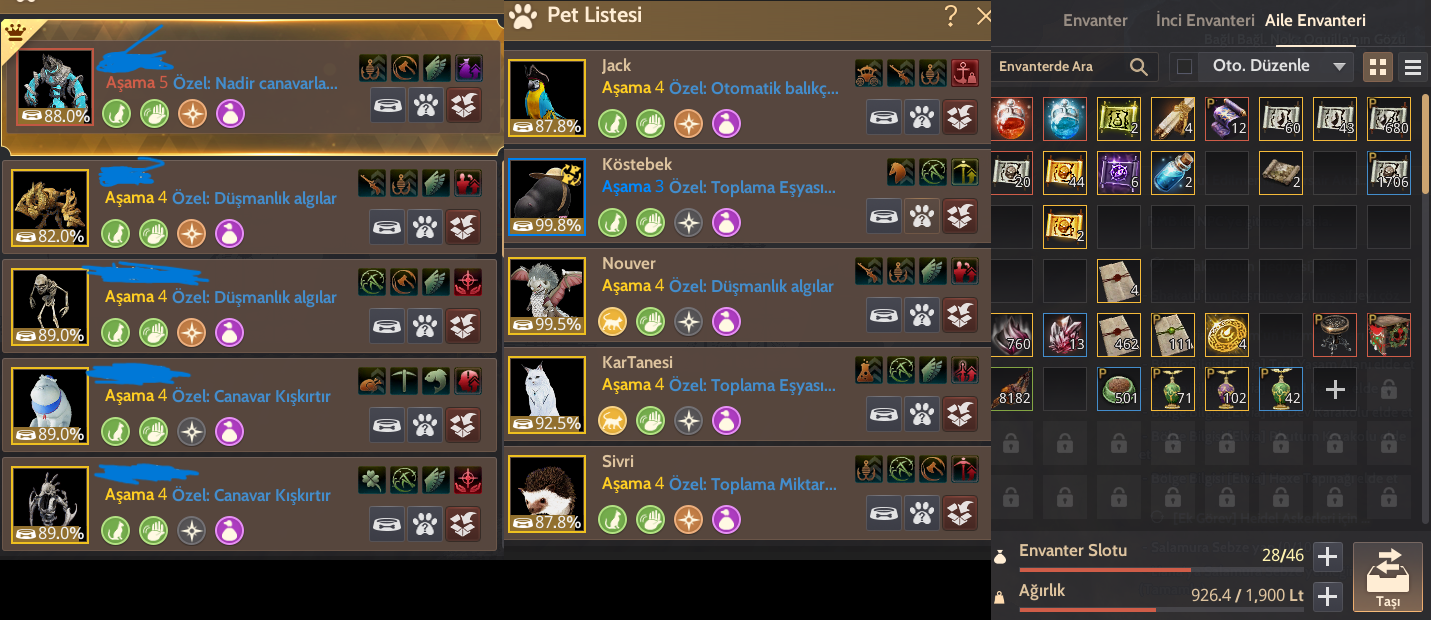Click the feed bowl icon for Jack
The image size is (1432, 620).
tap(884, 117)
